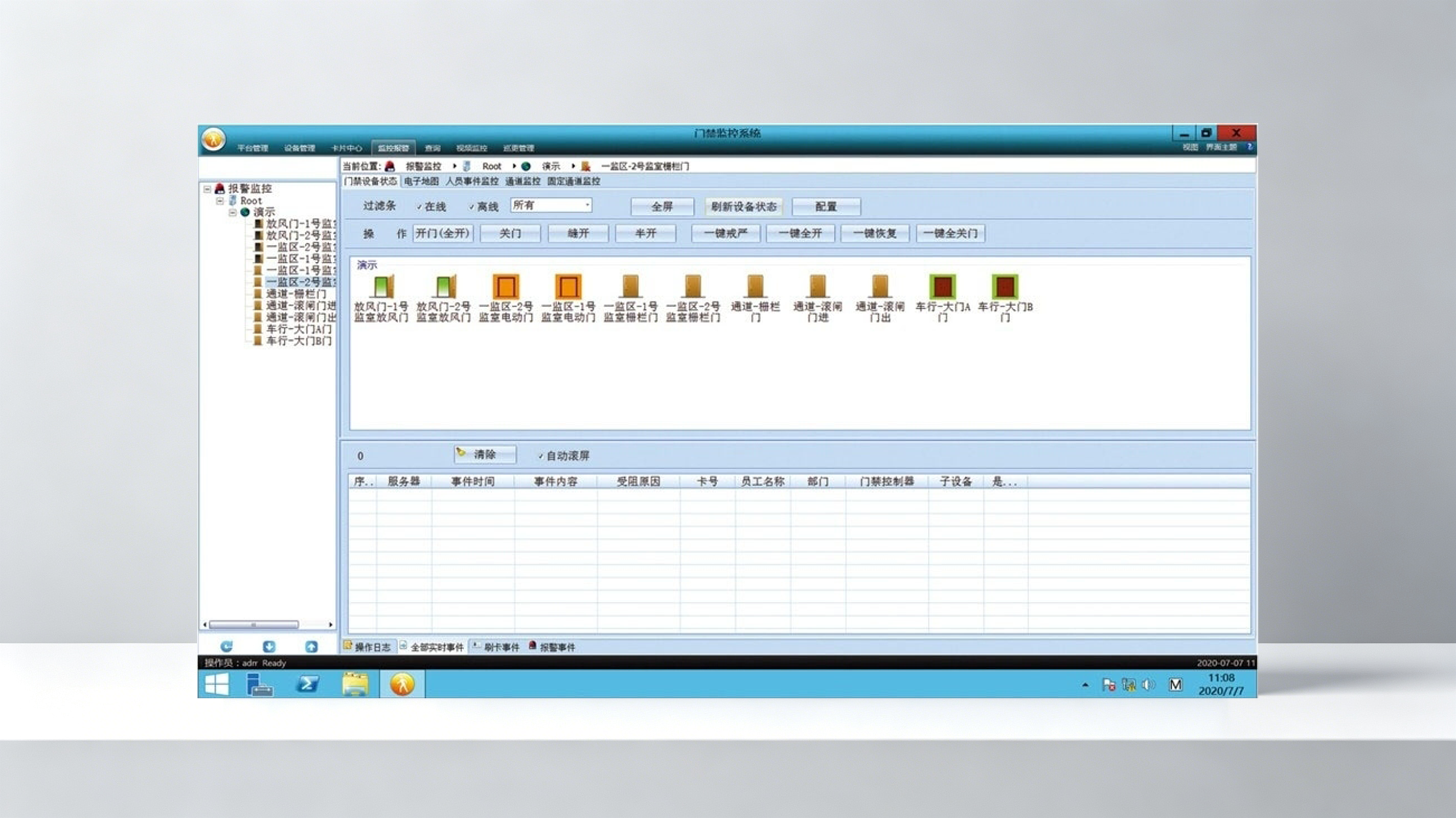Image resolution: width=1456 pixels, height=818 pixels.
Task: Click the 刷新设备状态 button
Action: click(x=744, y=207)
